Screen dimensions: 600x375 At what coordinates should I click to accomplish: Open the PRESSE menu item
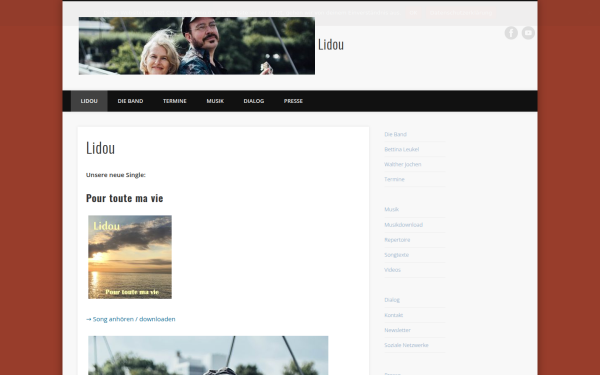[293, 101]
